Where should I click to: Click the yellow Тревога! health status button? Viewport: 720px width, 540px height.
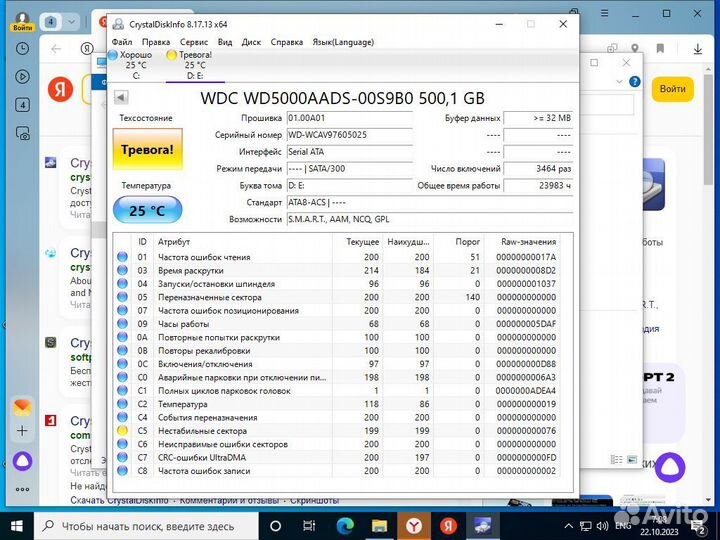pyautogui.click(x=147, y=149)
